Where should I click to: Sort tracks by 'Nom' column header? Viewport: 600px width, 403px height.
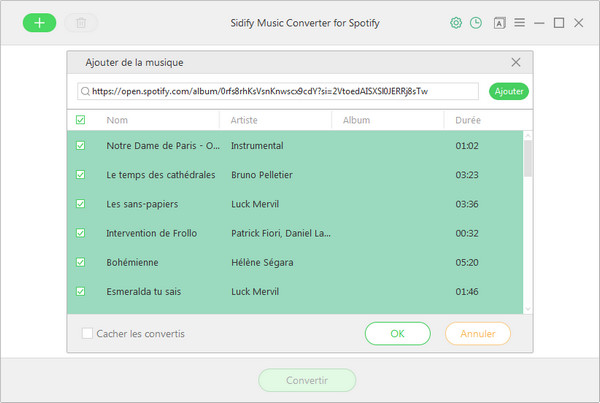117,120
